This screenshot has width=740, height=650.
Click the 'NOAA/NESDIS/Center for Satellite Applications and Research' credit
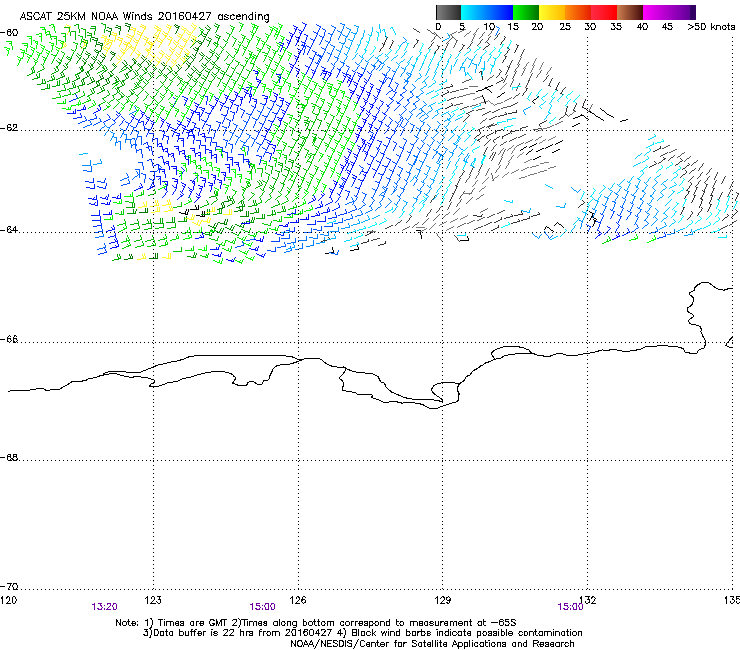click(x=432, y=644)
